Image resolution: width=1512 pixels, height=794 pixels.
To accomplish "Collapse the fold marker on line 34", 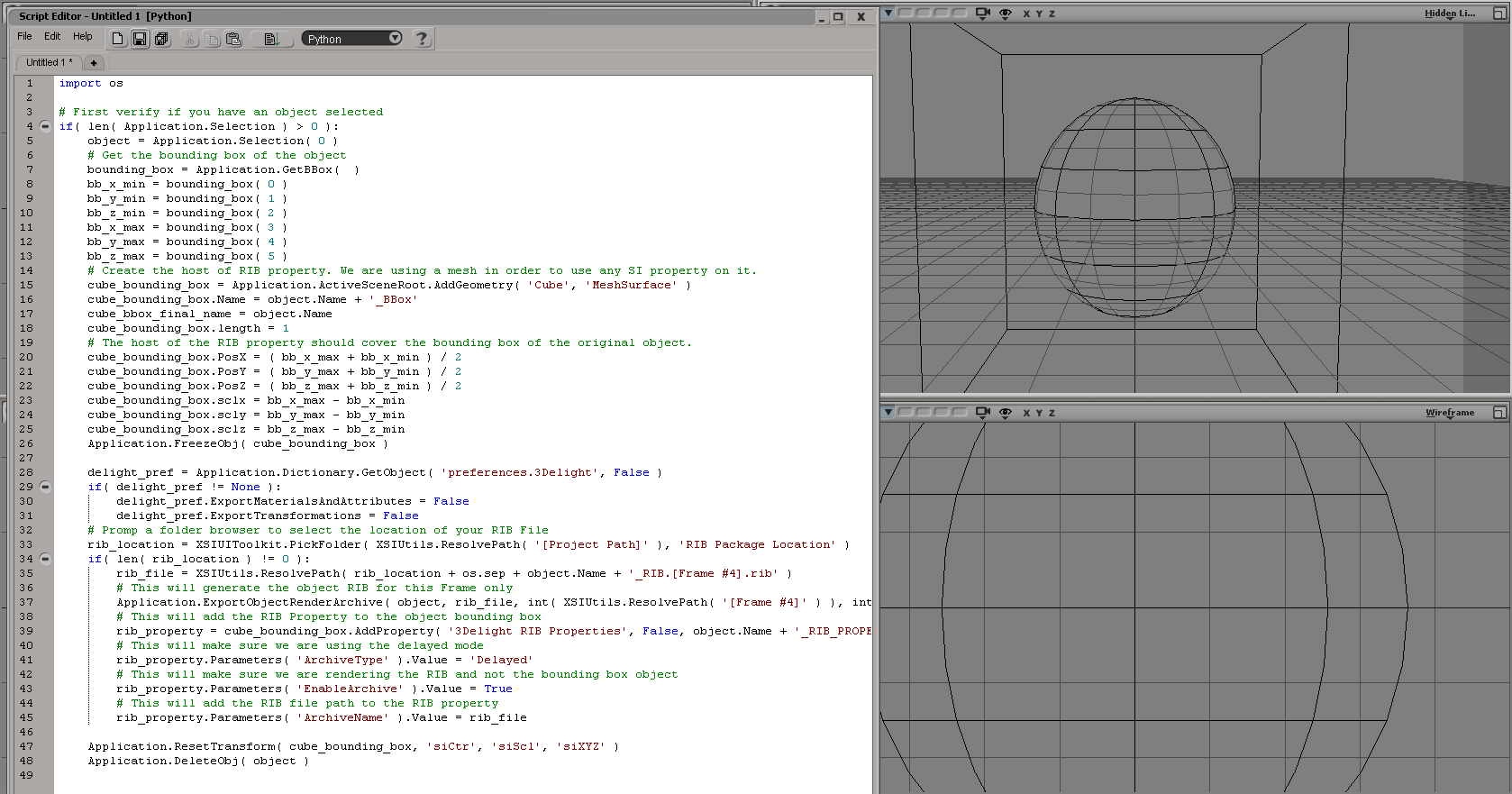I will pyautogui.click(x=45, y=559).
